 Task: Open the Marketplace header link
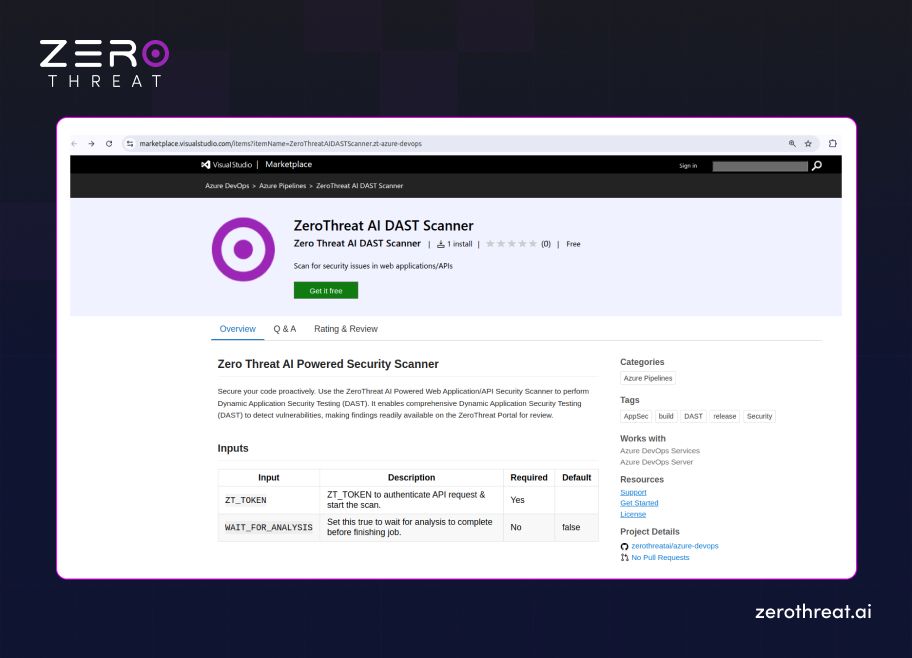pos(288,165)
